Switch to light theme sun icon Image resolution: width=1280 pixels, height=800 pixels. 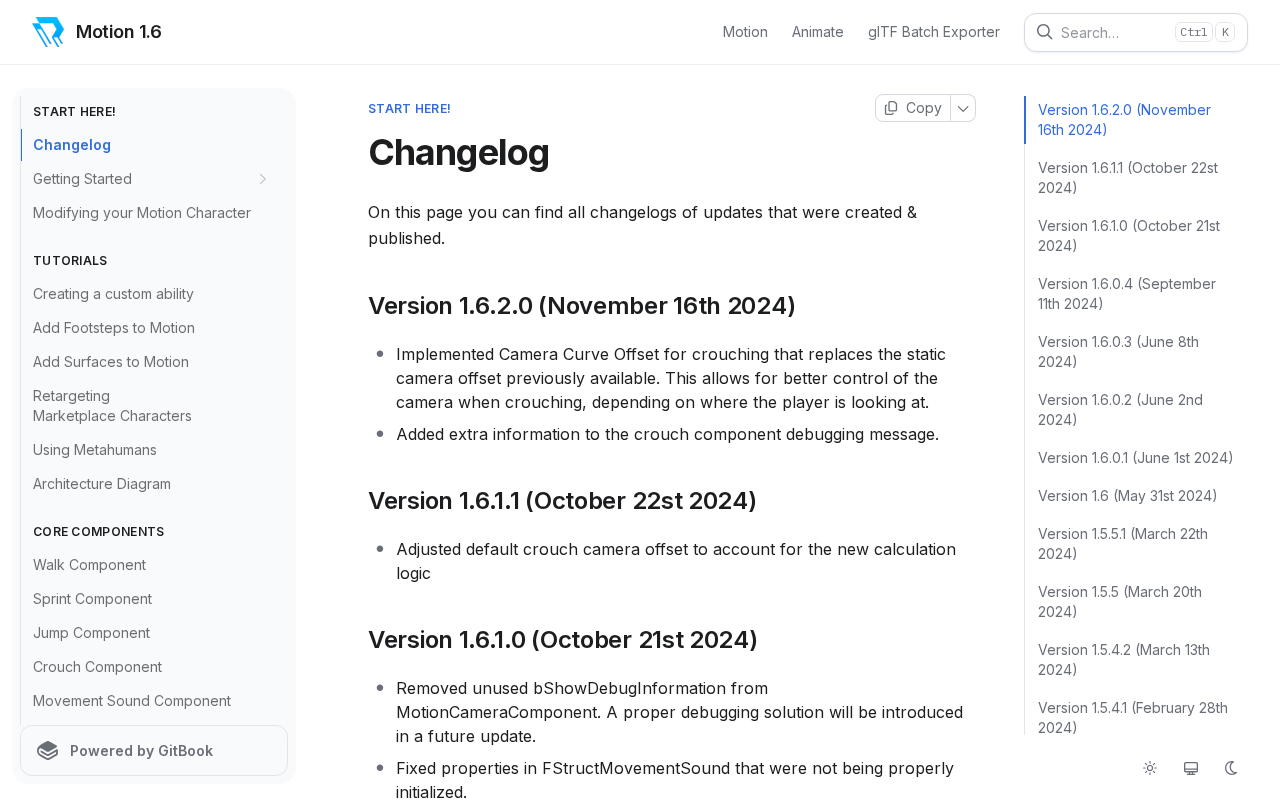coord(1150,768)
